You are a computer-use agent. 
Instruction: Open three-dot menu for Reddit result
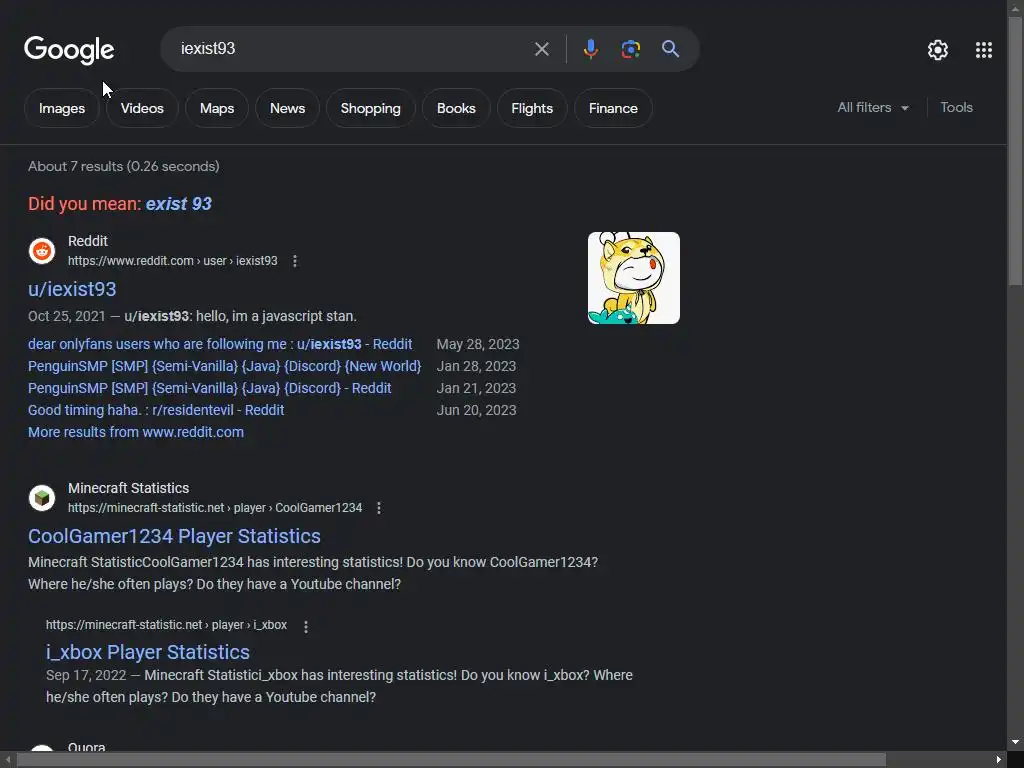(x=295, y=261)
